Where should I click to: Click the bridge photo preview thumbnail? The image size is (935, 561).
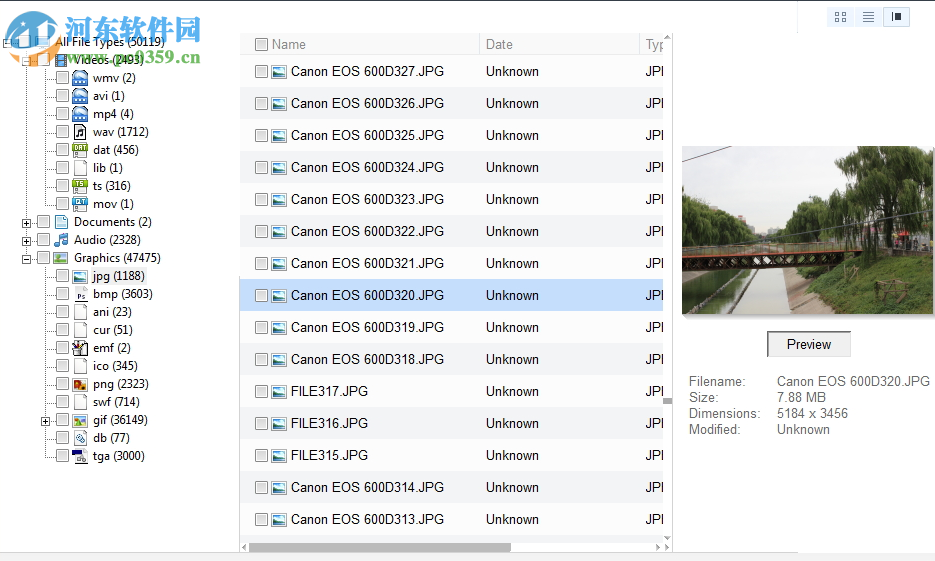click(809, 230)
